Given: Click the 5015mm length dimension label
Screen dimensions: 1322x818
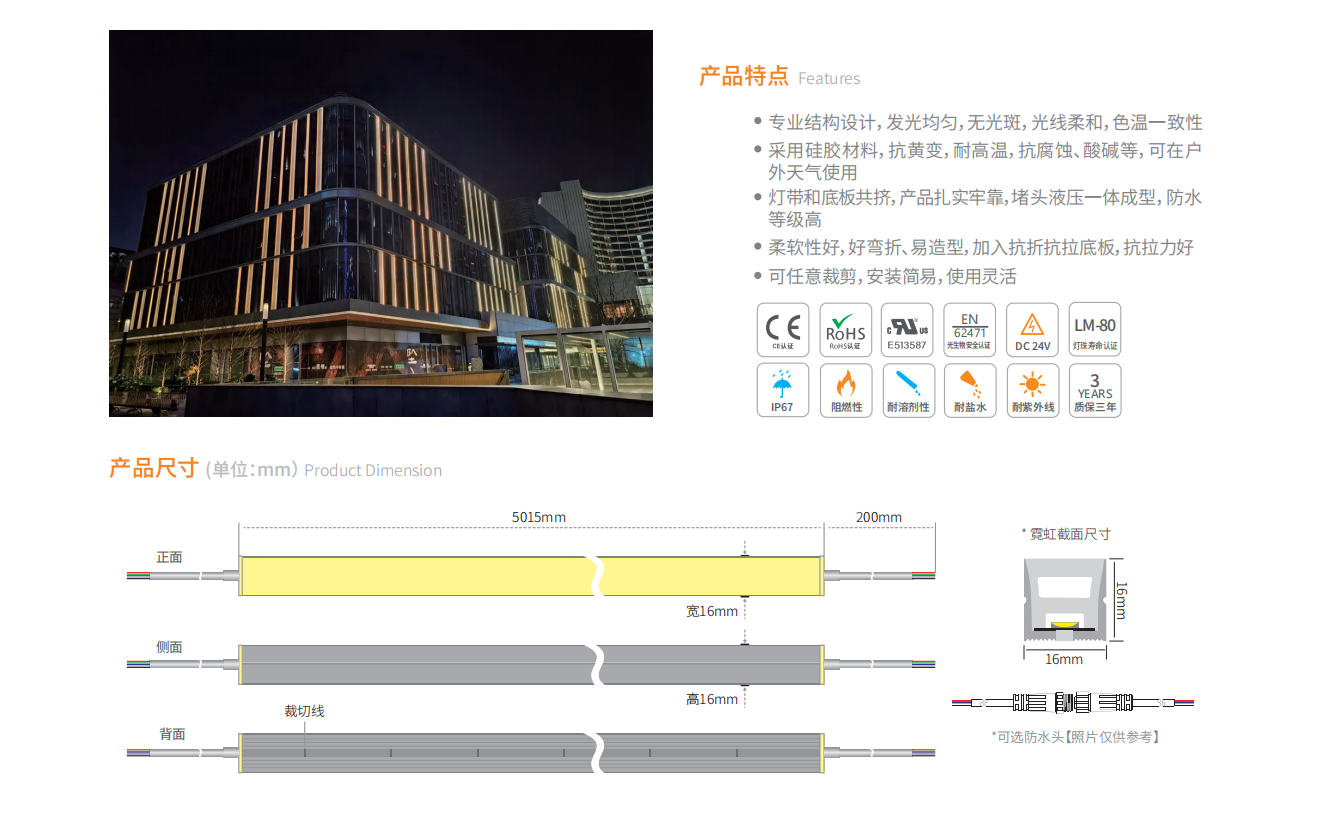Looking at the screenshot, I should pyautogui.click(x=539, y=517).
